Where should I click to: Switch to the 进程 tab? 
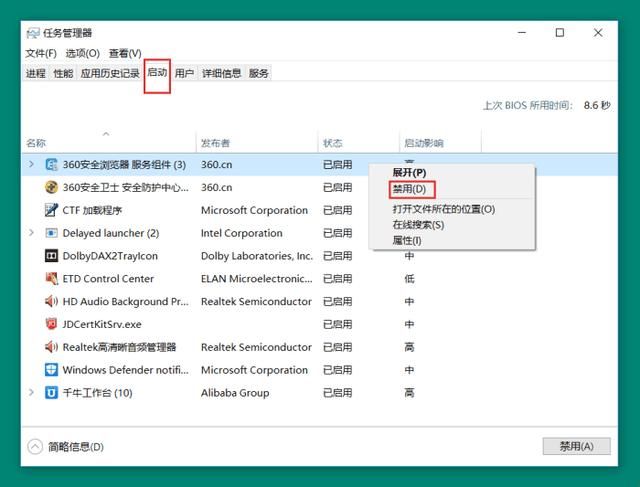[x=36, y=73]
